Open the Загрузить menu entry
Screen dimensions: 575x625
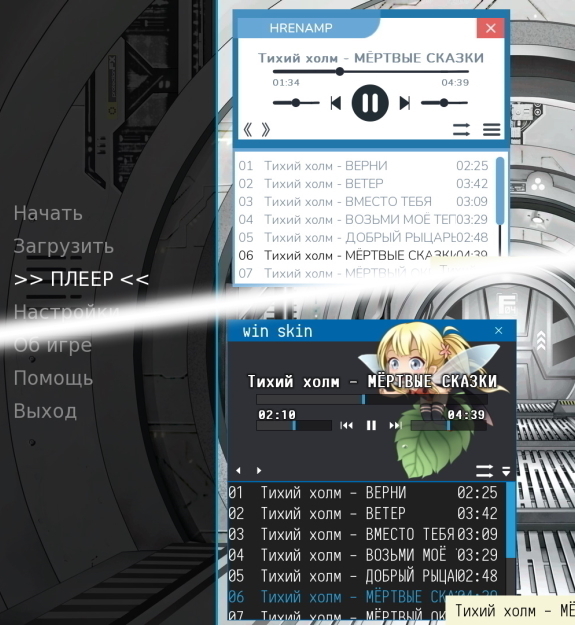pyautogui.click(x=64, y=246)
